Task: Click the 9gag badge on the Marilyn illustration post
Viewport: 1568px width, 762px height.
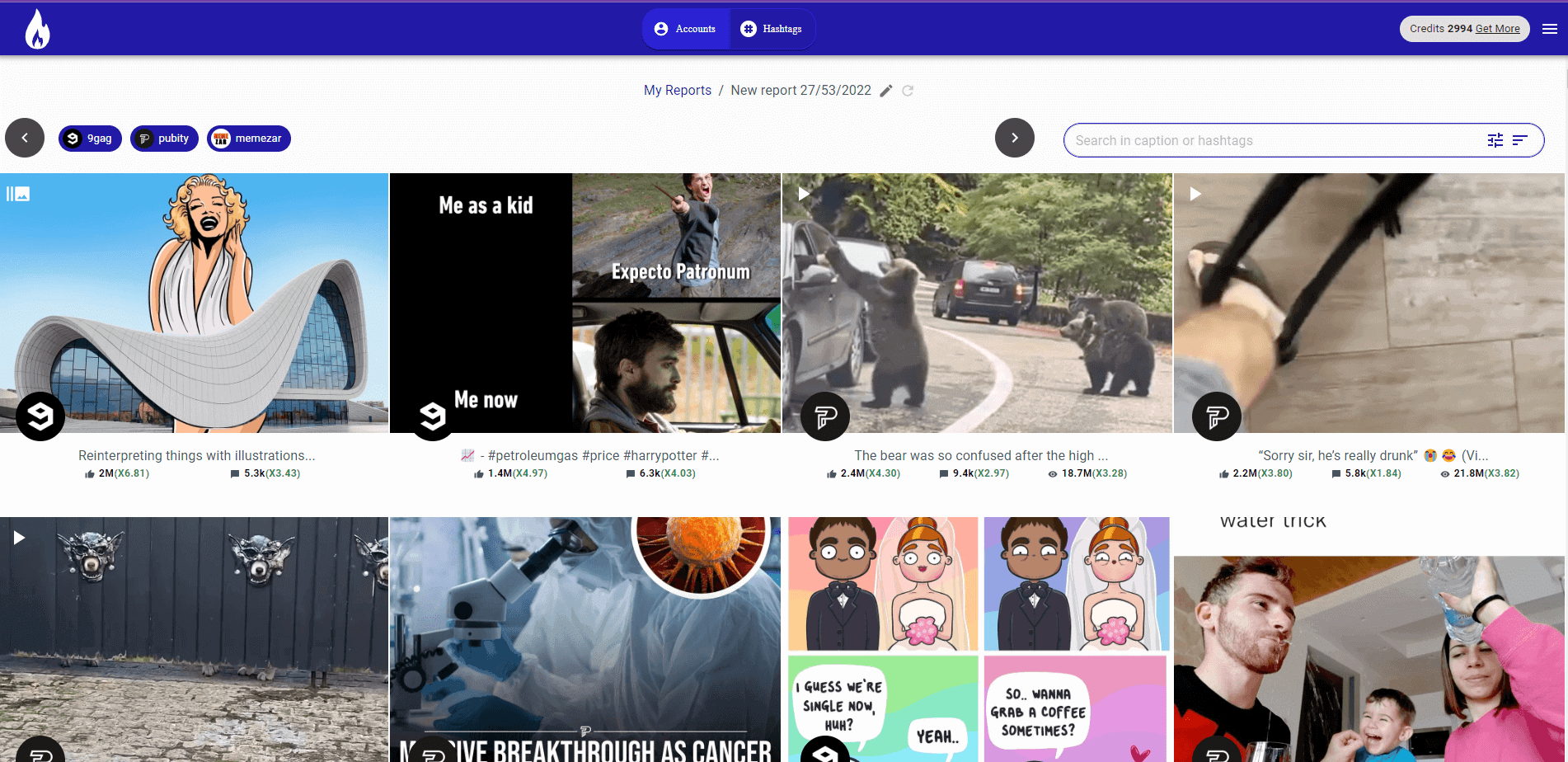Action: pyautogui.click(x=39, y=416)
